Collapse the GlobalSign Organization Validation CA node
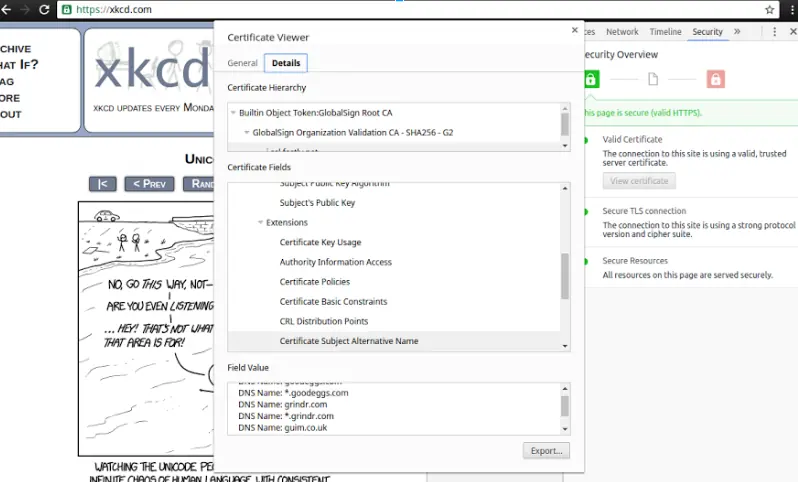 pyautogui.click(x=247, y=132)
